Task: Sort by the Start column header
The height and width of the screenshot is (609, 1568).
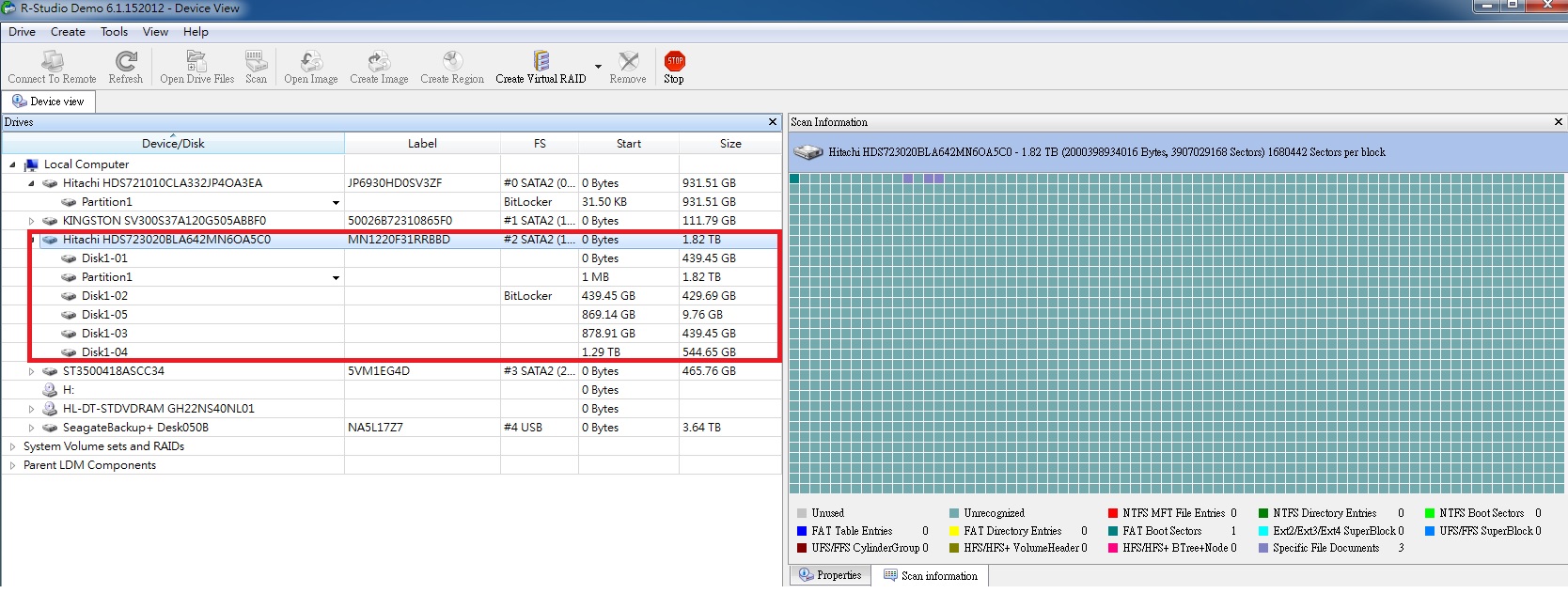Action: [629, 144]
